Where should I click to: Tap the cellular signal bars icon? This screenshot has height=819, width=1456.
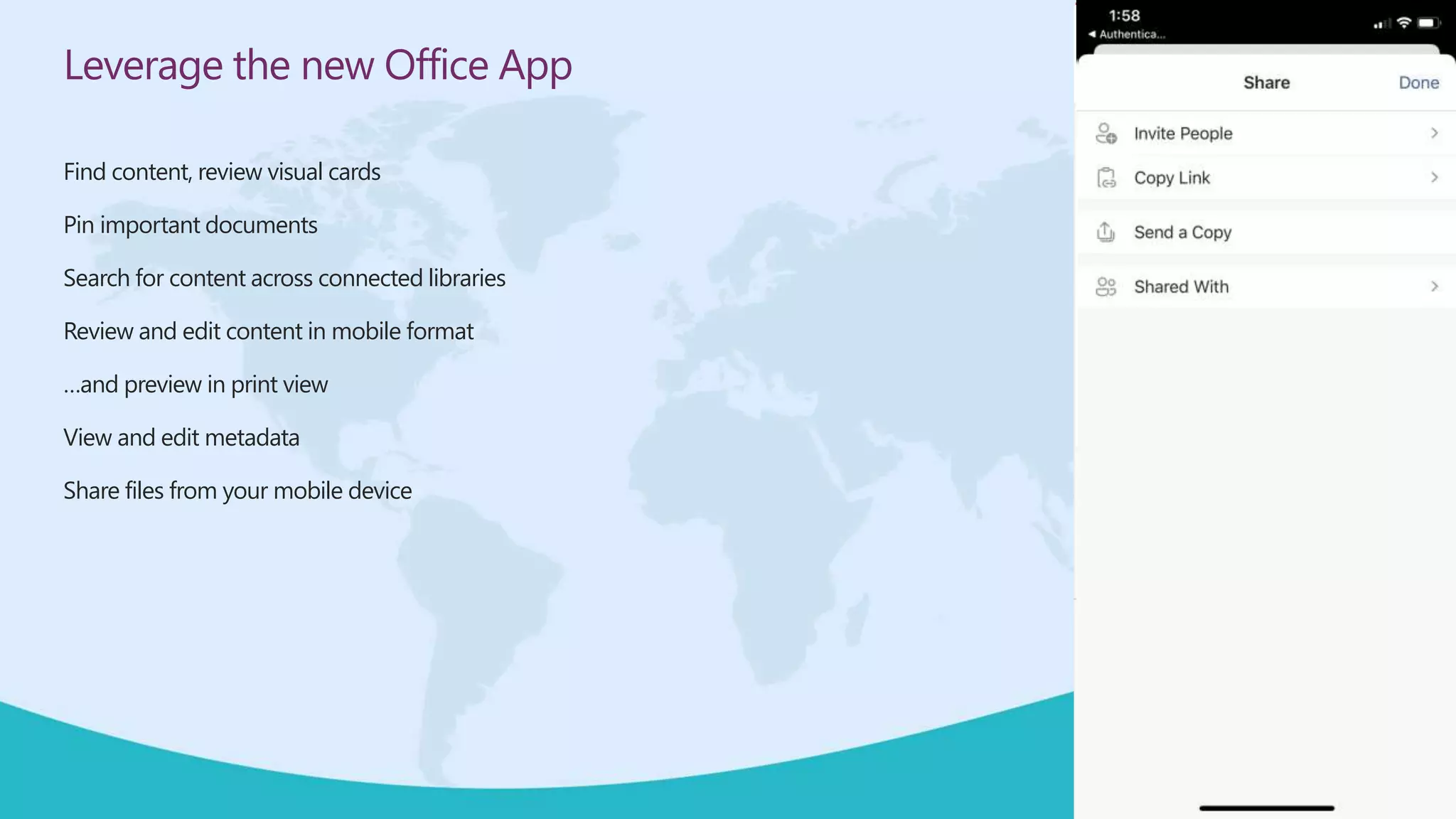click(x=1382, y=24)
